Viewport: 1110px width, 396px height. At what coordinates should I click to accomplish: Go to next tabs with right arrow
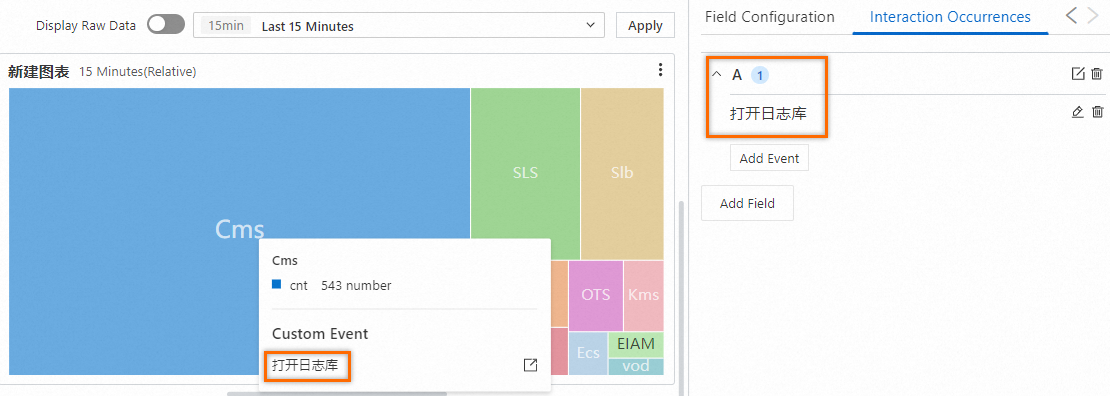(1093, 16)
